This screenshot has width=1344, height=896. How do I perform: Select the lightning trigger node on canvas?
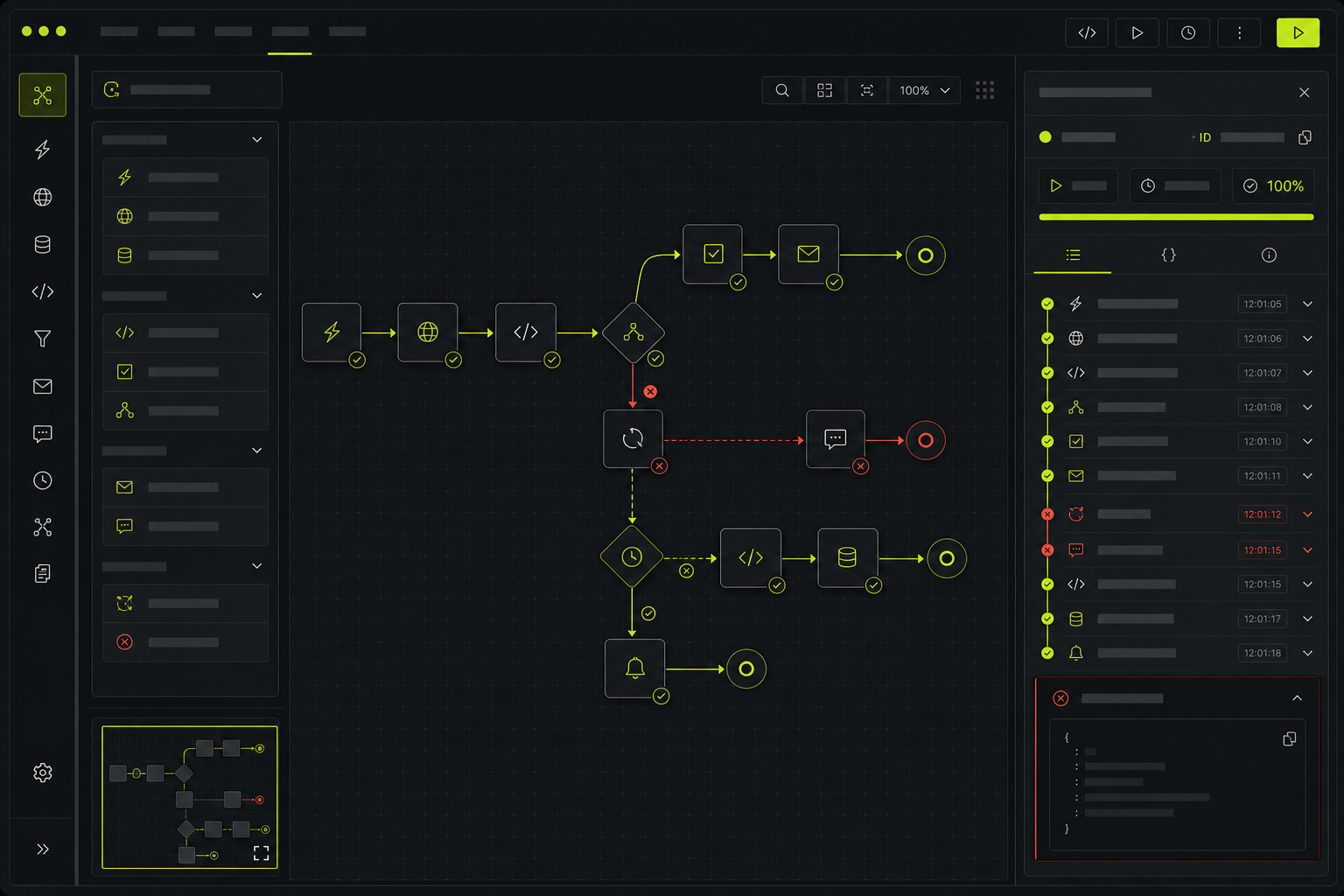tap(332, 332)
